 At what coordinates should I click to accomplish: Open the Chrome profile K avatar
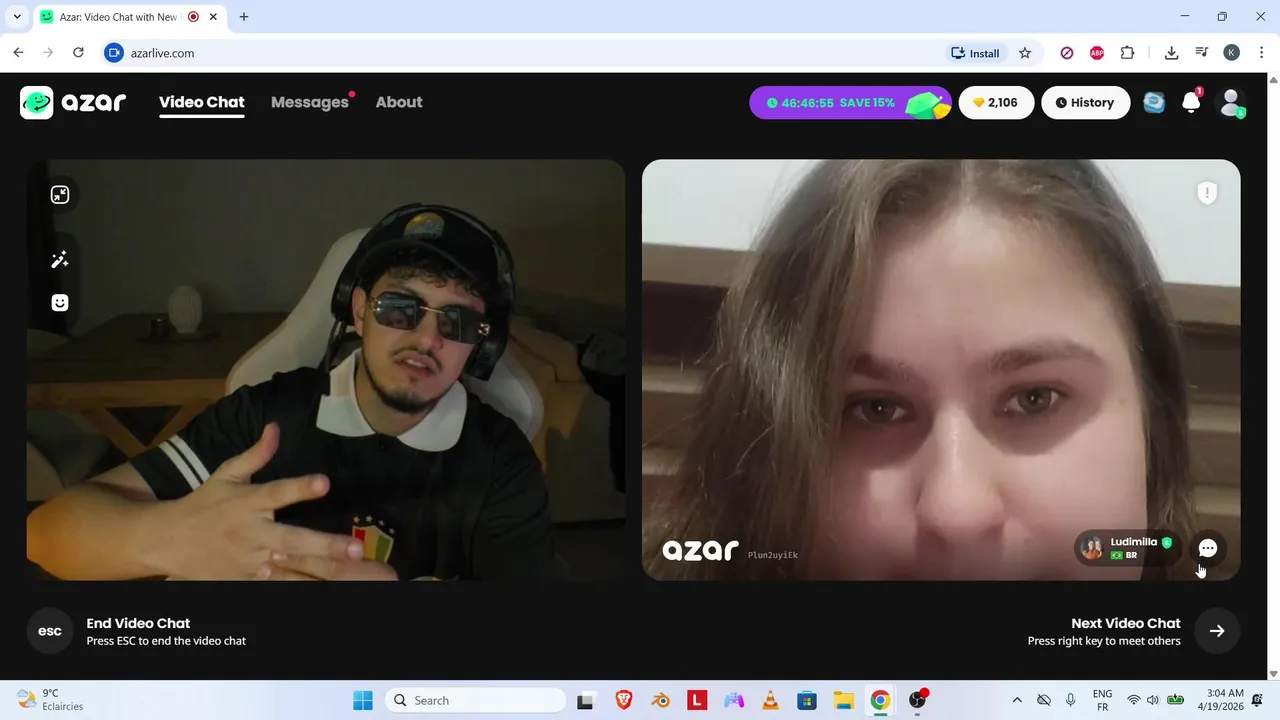(1232, 53)
